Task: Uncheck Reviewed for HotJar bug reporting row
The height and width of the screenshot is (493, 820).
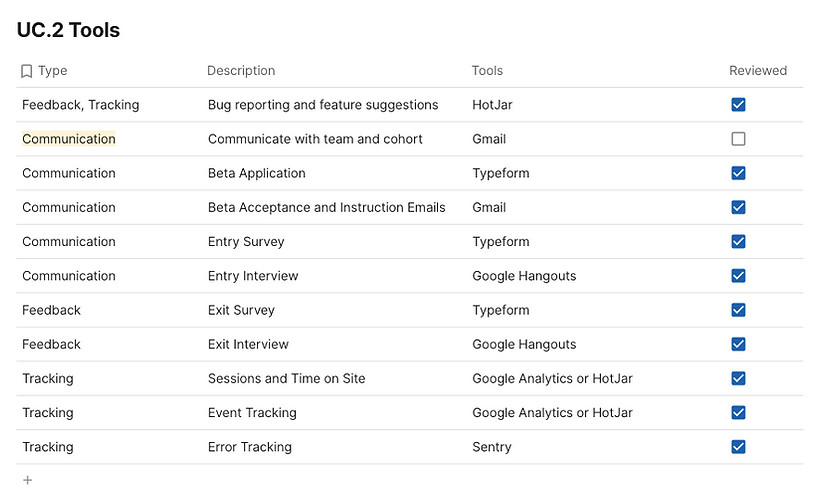Action: pyautogui.click(x=738, y=105)
